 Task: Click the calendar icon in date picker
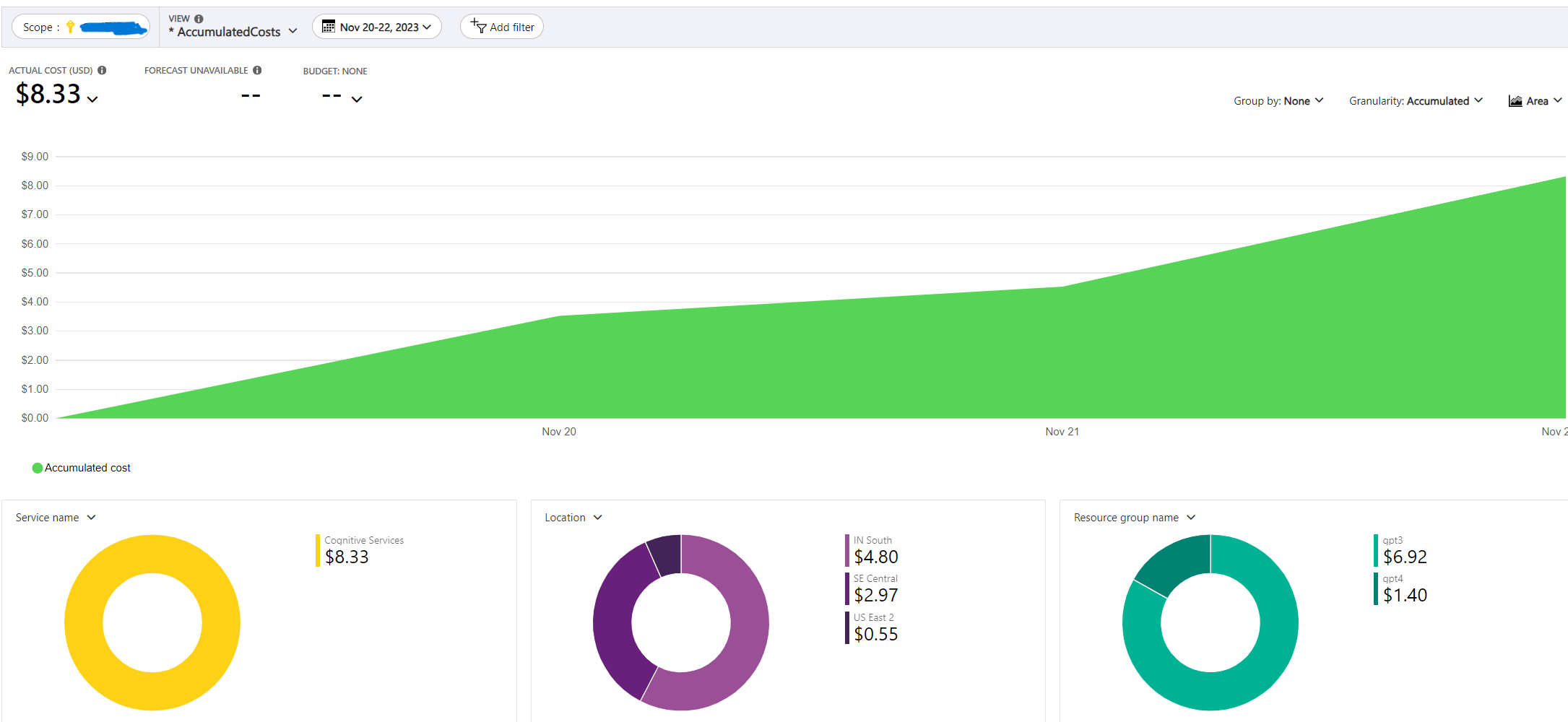329,27
